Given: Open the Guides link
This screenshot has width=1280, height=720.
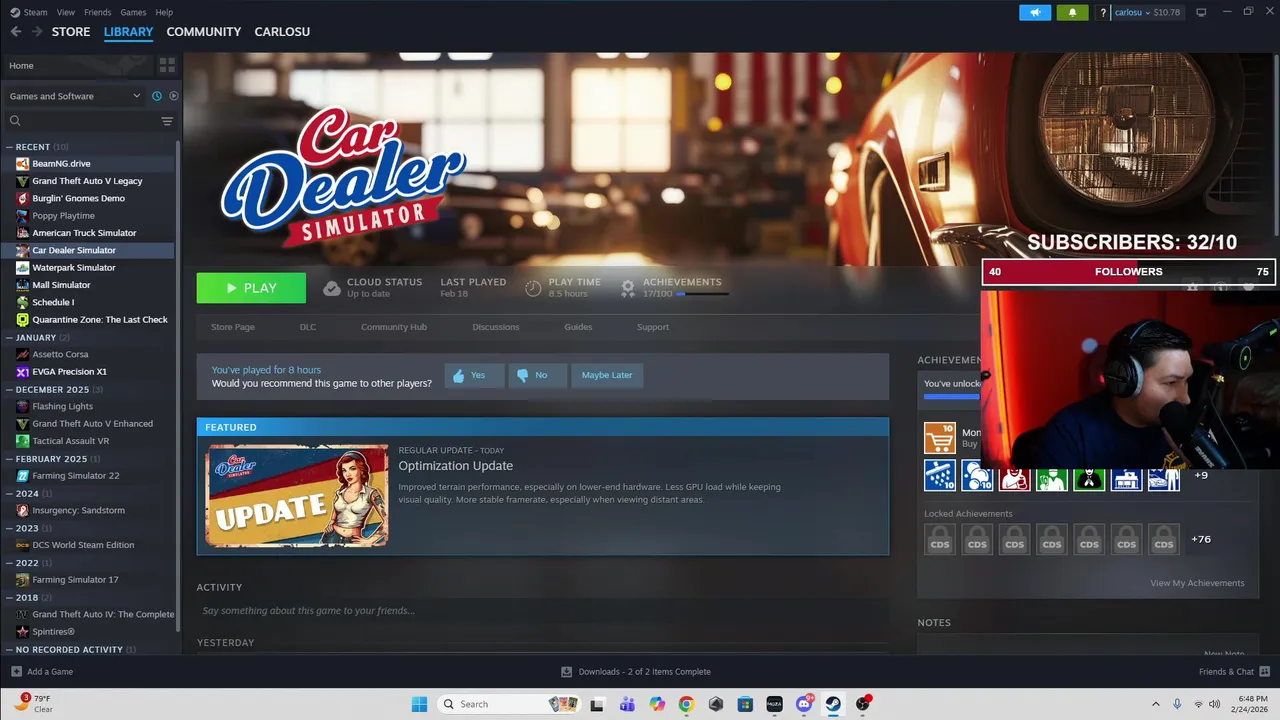Looking at the screenshot, I should (578, 327).
